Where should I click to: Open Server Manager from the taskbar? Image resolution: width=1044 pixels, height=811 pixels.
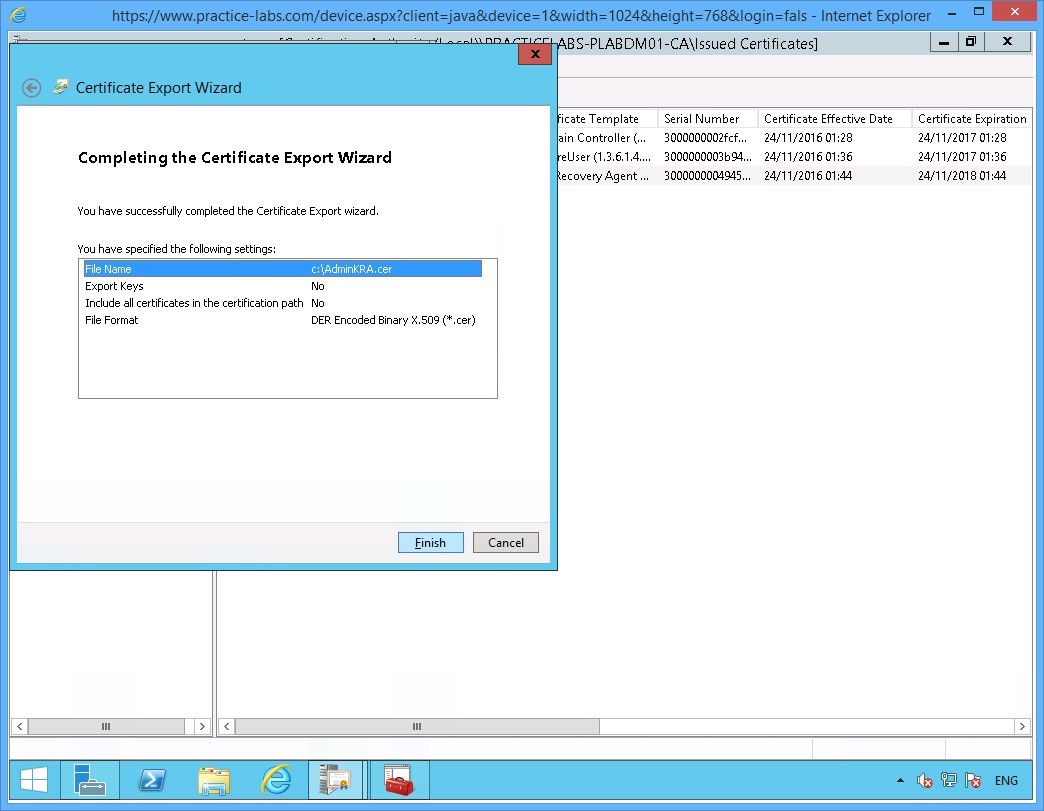89,780
